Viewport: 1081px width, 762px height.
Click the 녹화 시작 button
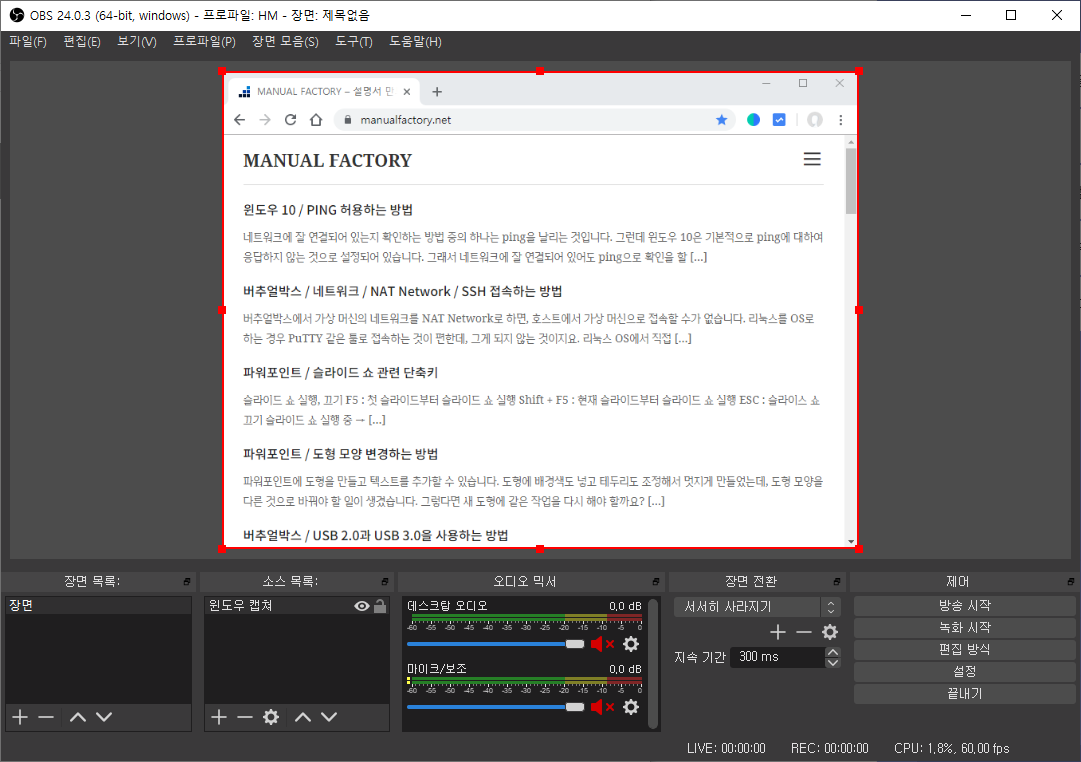[964, 628]
